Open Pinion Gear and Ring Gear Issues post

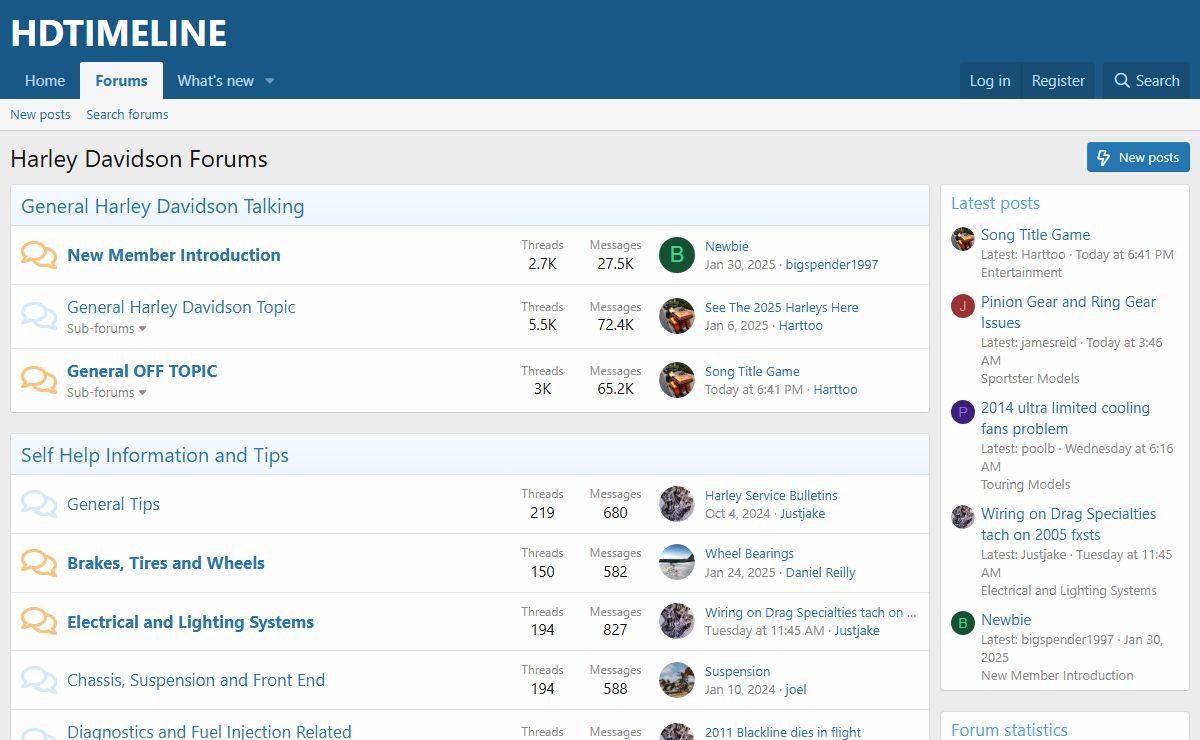coord(1068,312)
